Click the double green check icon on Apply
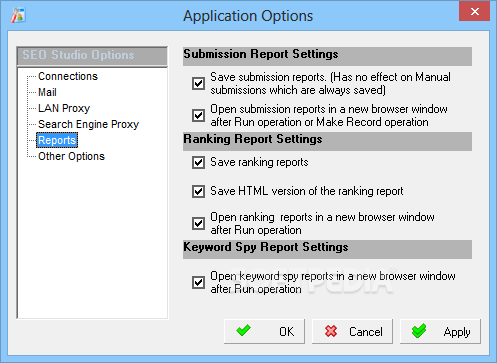This screenshot has height=363, width=497. 419,331
